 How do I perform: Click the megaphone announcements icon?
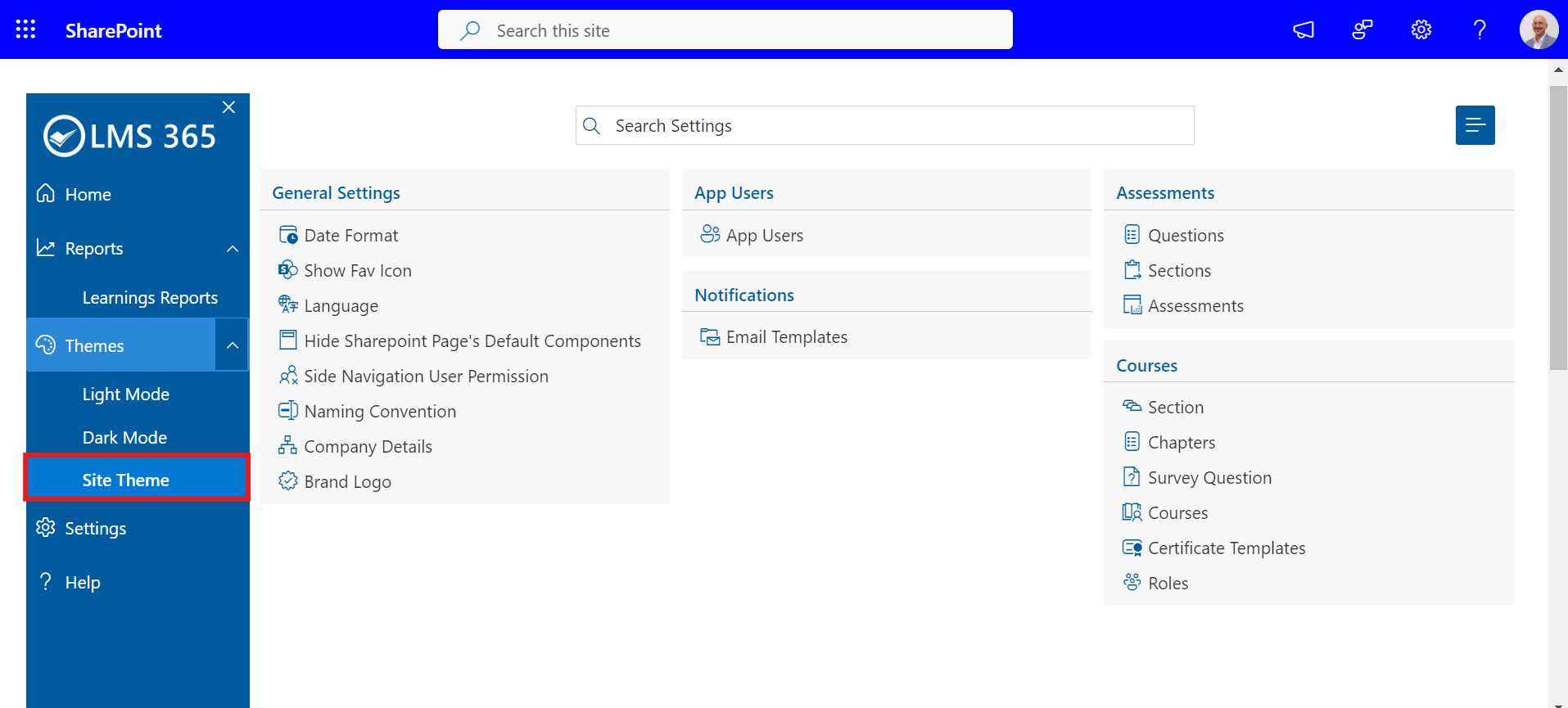point(1304,30)
